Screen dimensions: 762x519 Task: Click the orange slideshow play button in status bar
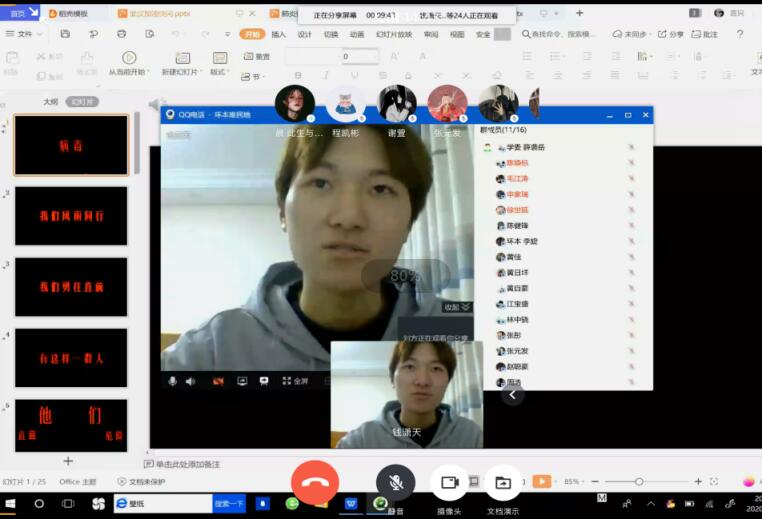coord(541,481)
